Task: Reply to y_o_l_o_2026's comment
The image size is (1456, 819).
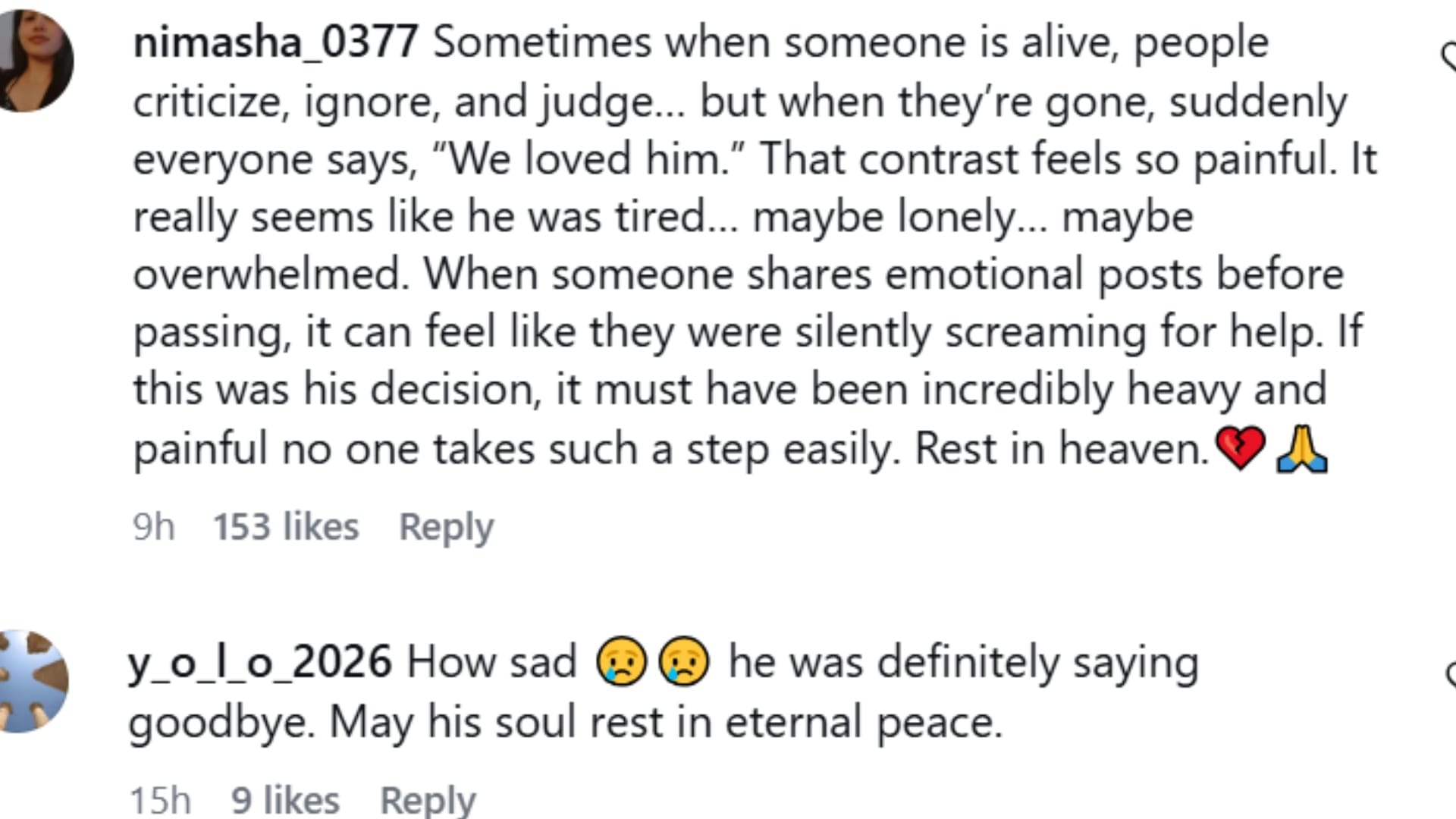Action: click(x=428, y=800)
